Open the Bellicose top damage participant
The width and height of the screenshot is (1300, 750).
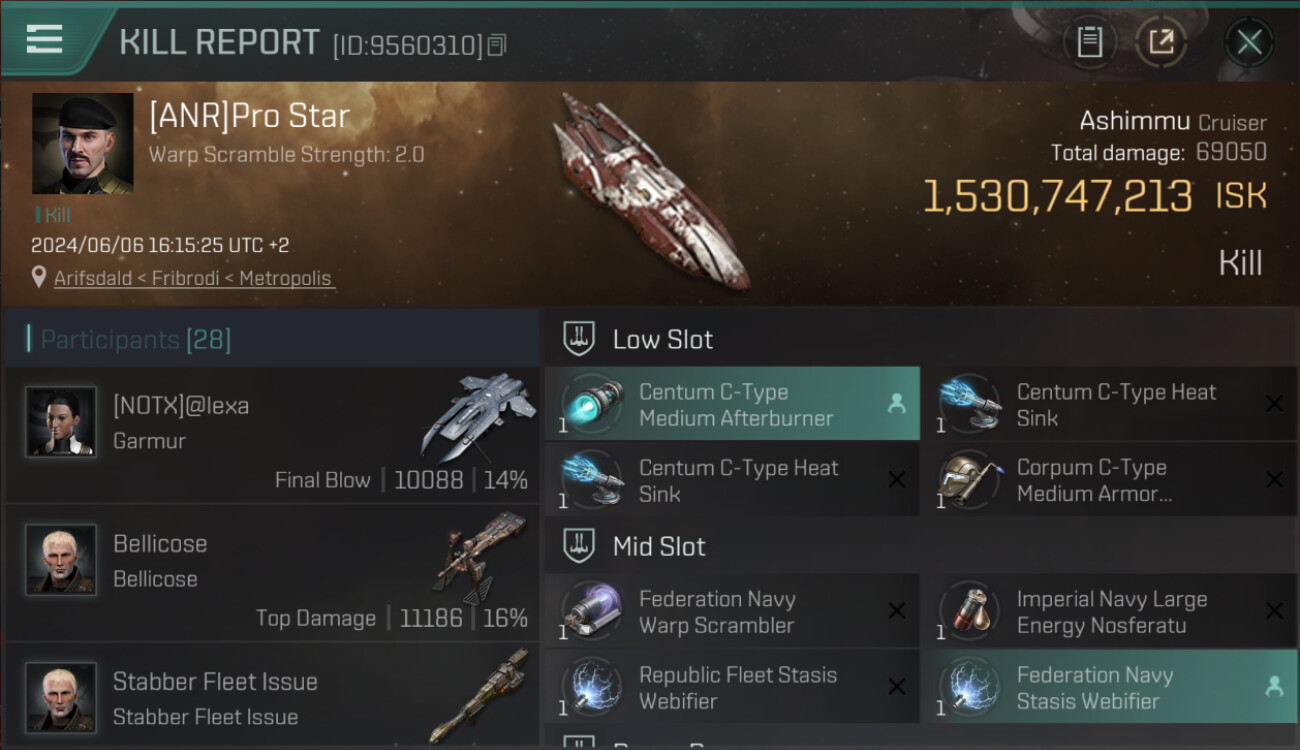point(272,573)
